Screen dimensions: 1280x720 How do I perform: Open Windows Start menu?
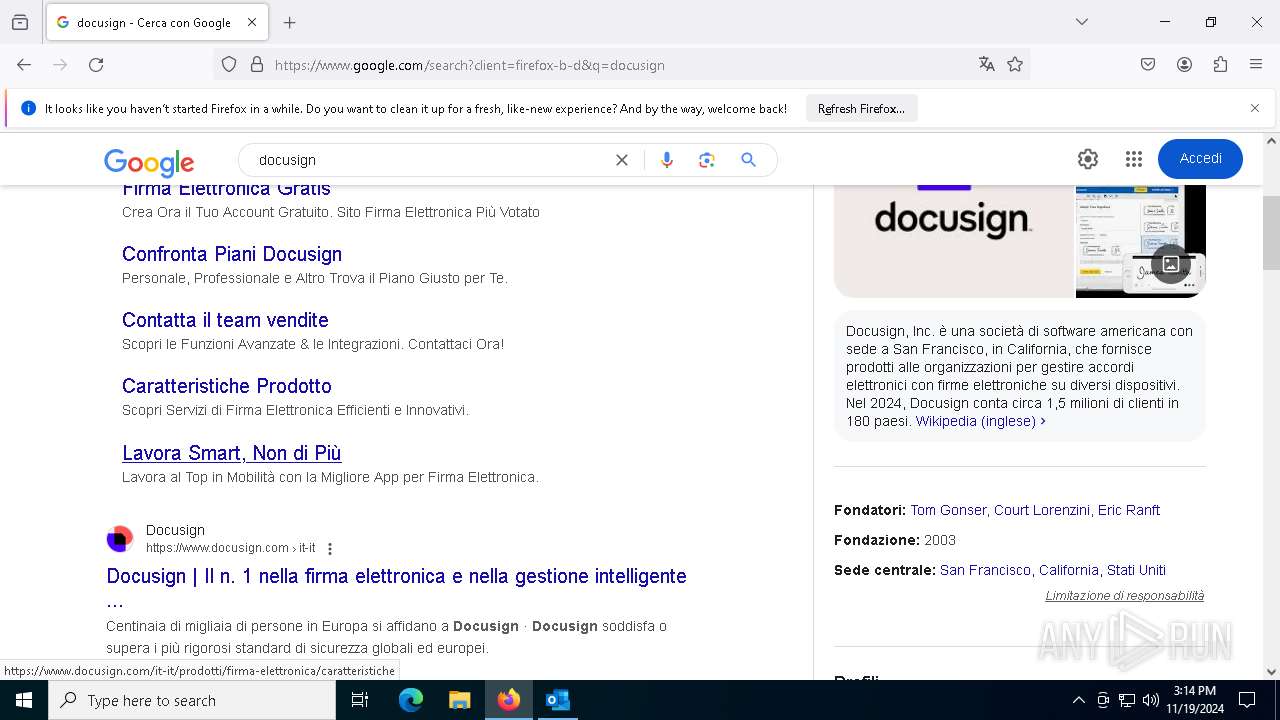(24, 700)
